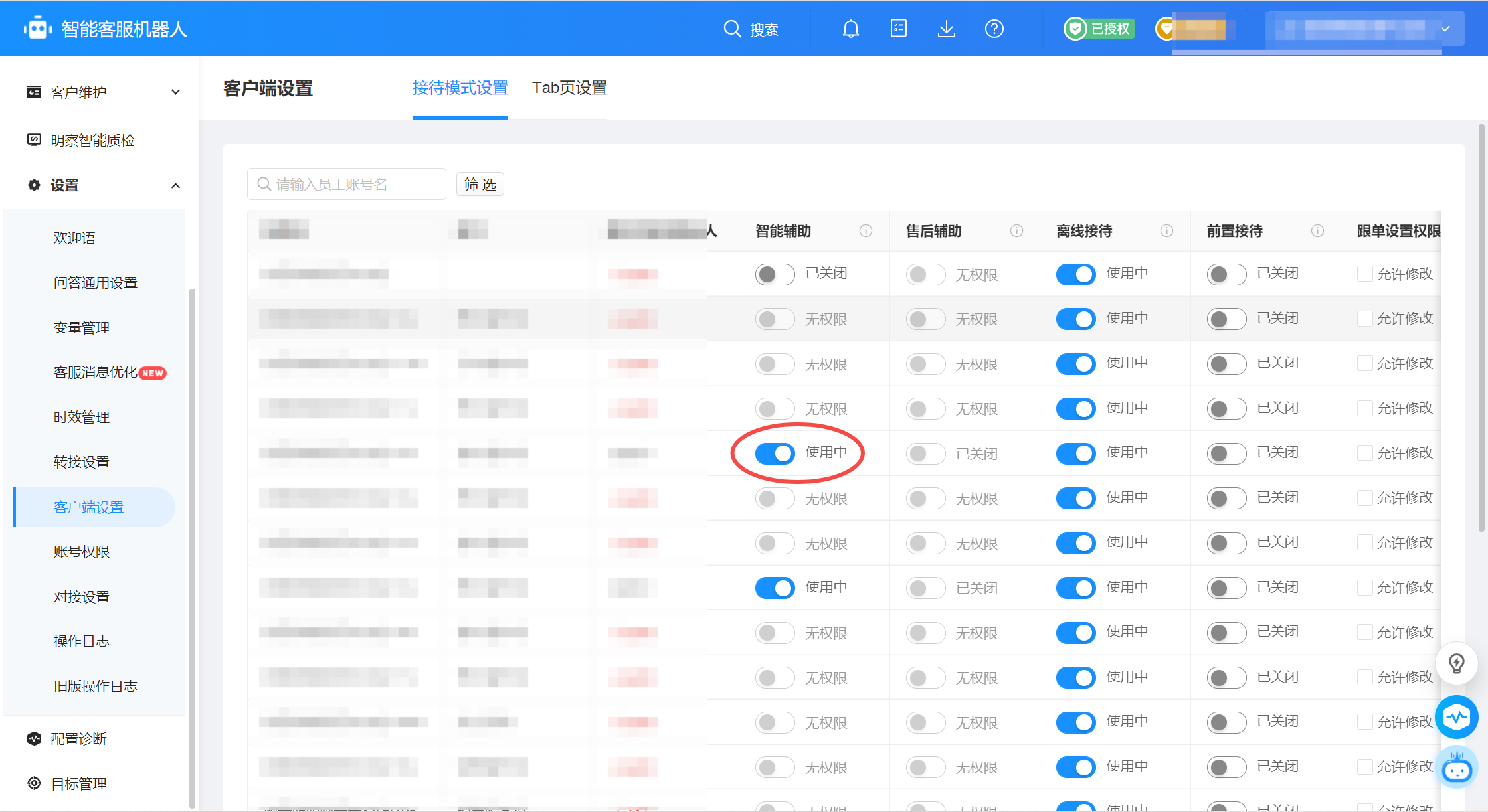Click the 跟单设置权限 column header
The image size is (1488, 812).
coord(1398,231)
